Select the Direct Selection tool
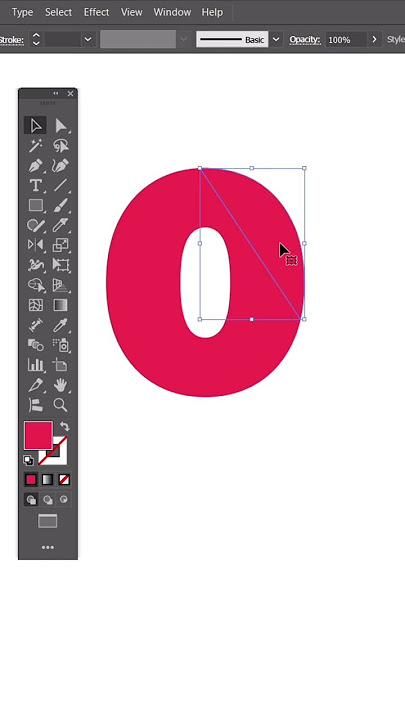The image size is (405, 720). pyautogui.click(x=61, y=125)
